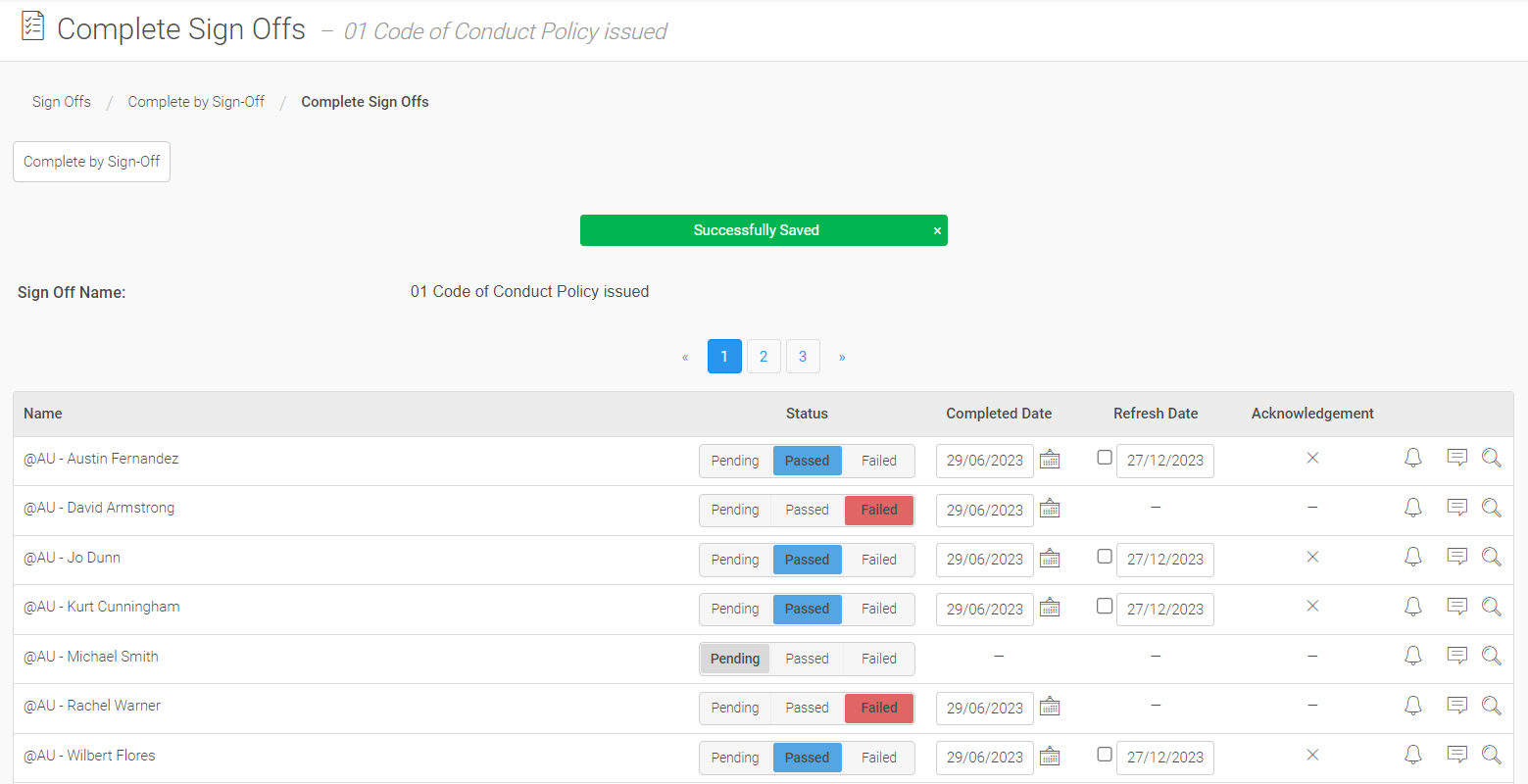Tick refresh date checkbox for Austin Fernandez

pos(1105,458)
